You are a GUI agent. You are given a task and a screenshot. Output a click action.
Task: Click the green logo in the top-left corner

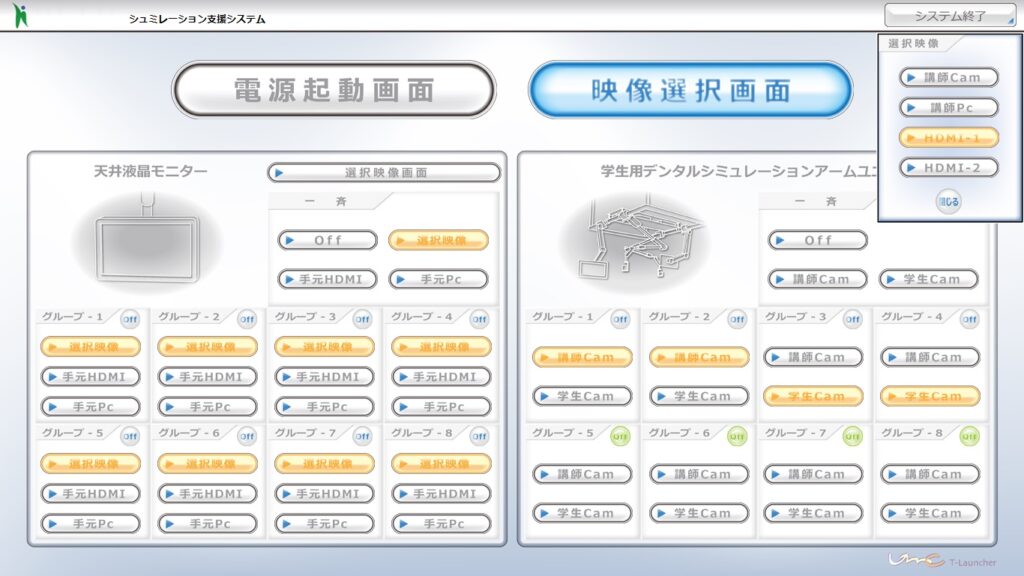tap(21, 16)
